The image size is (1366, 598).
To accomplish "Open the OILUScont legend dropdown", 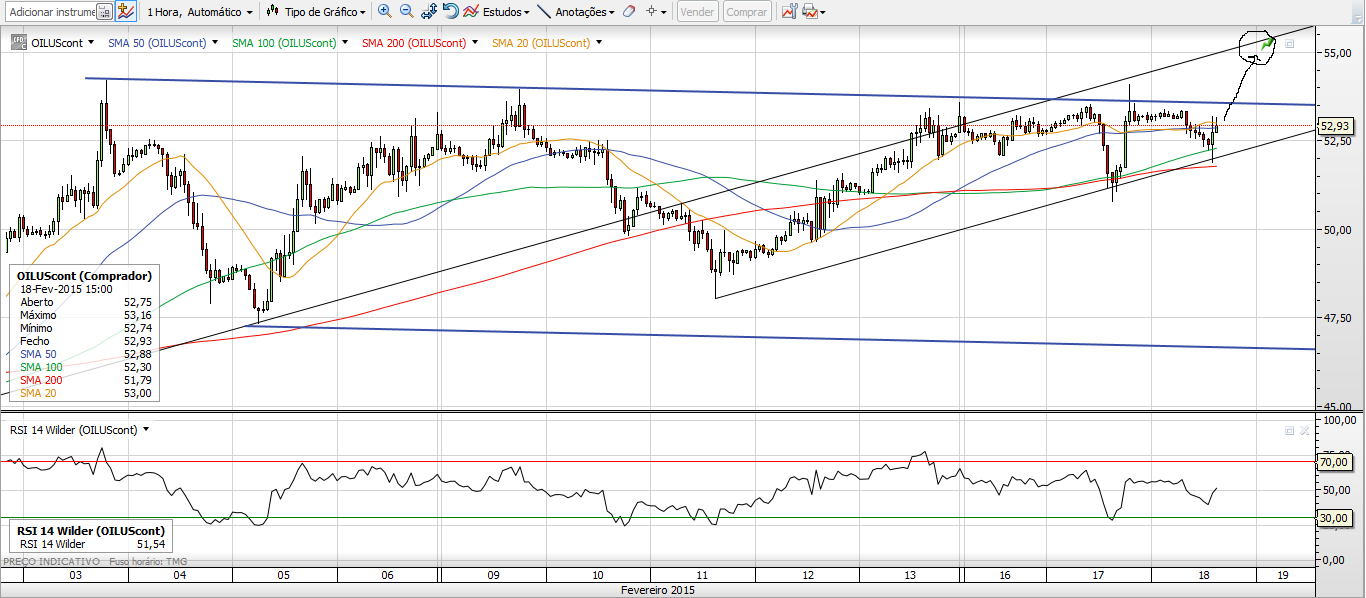I will coord(91,43).
